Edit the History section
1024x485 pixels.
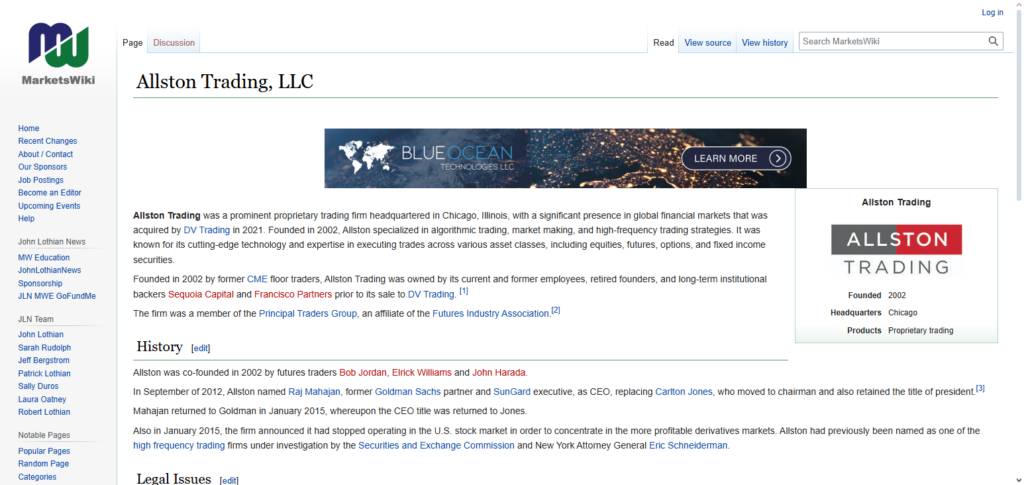coord(201,348)
